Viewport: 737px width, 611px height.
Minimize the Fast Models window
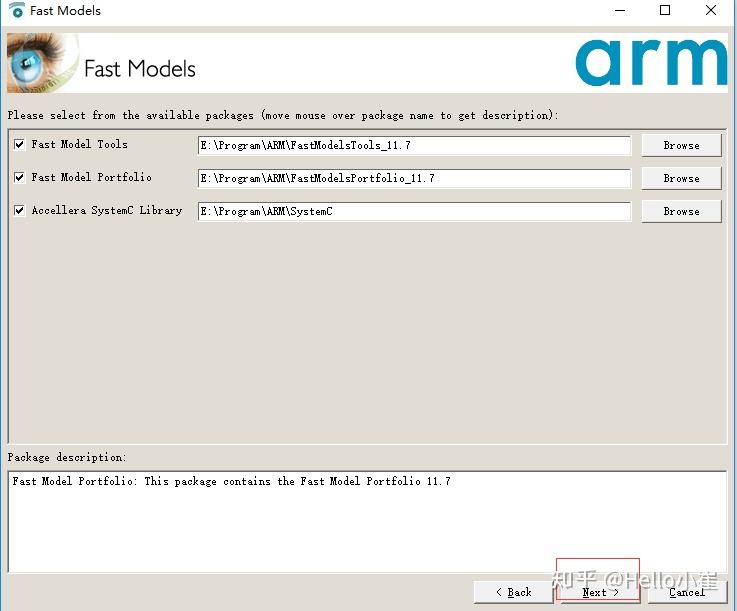620,10
